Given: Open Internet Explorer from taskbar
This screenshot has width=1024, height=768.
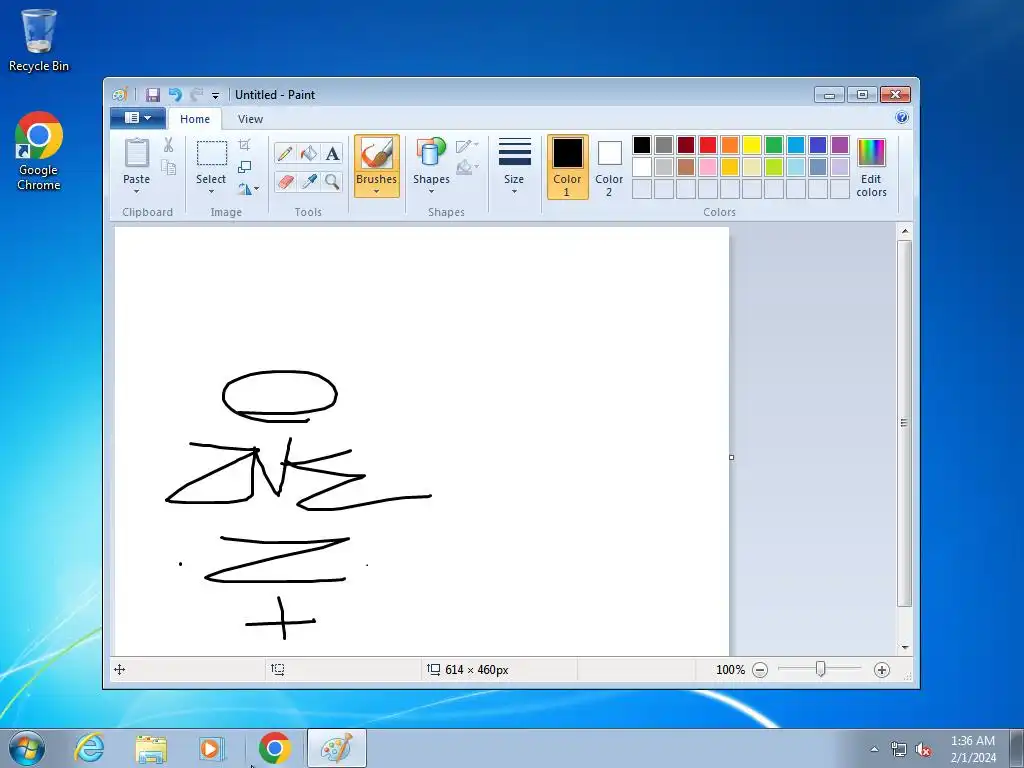Looking at the screenshot, I should pyautogui.click(x=89, y=748).
